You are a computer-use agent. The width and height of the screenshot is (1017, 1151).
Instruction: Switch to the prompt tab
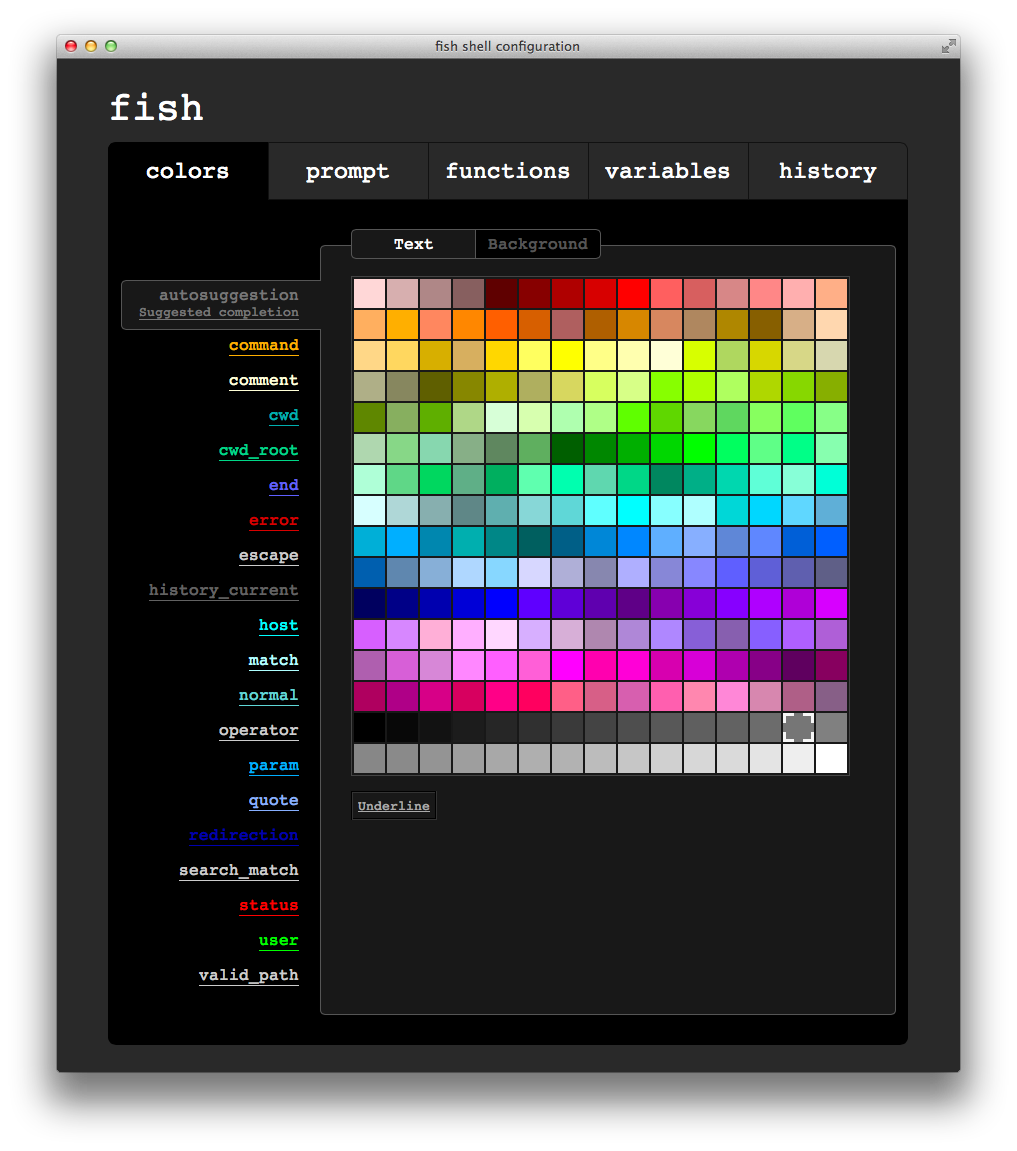pos(348,171)
